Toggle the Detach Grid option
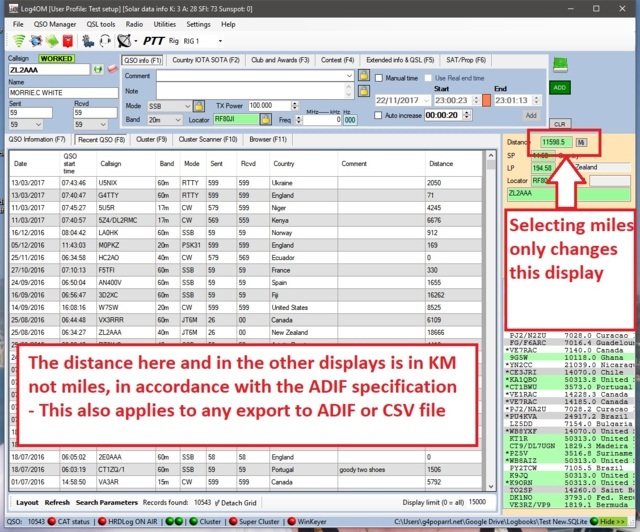The image size is (640, 532). click(x=236, y=503)
